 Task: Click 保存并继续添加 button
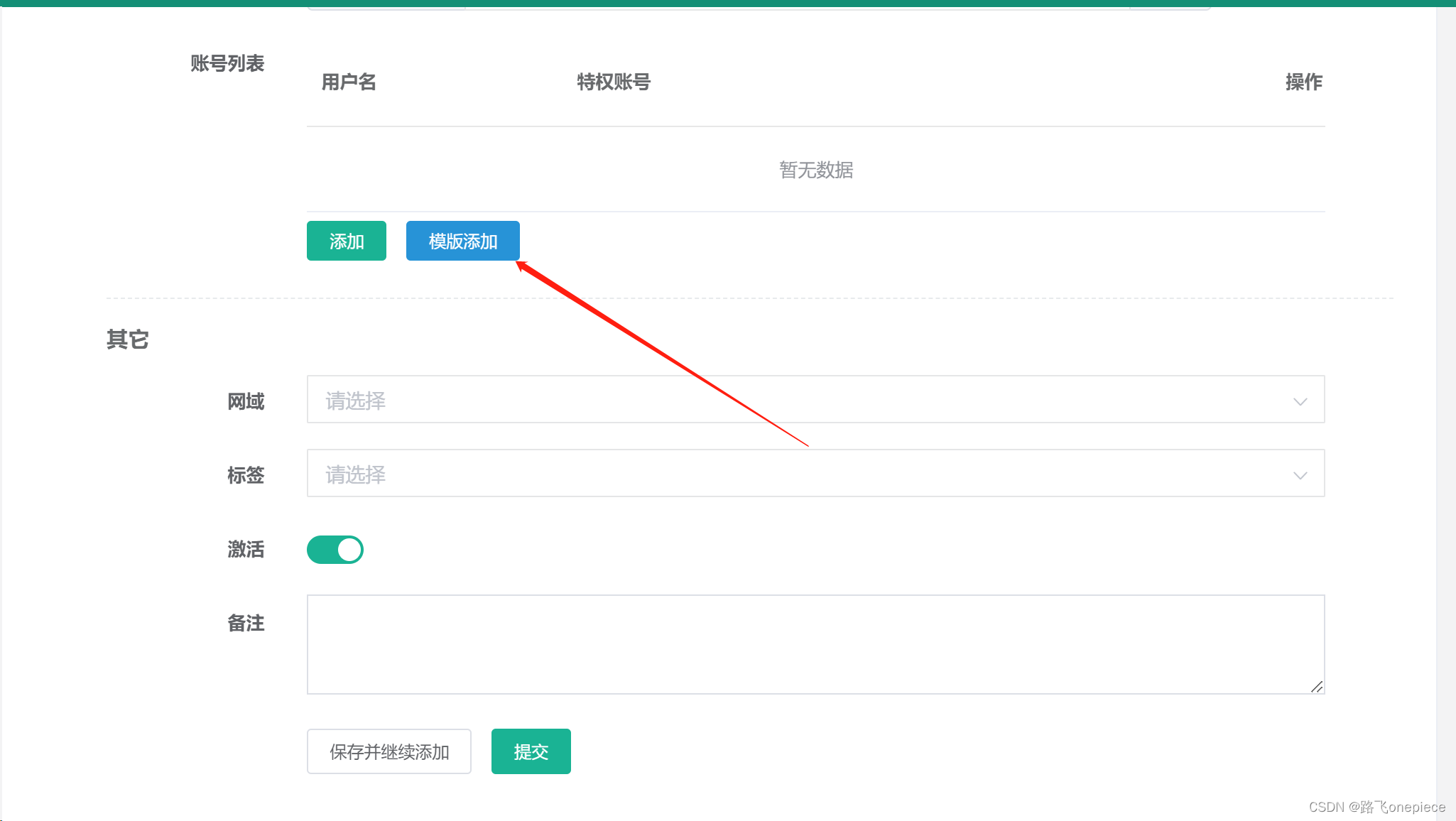pyautogui.click(x=389, y=751)
